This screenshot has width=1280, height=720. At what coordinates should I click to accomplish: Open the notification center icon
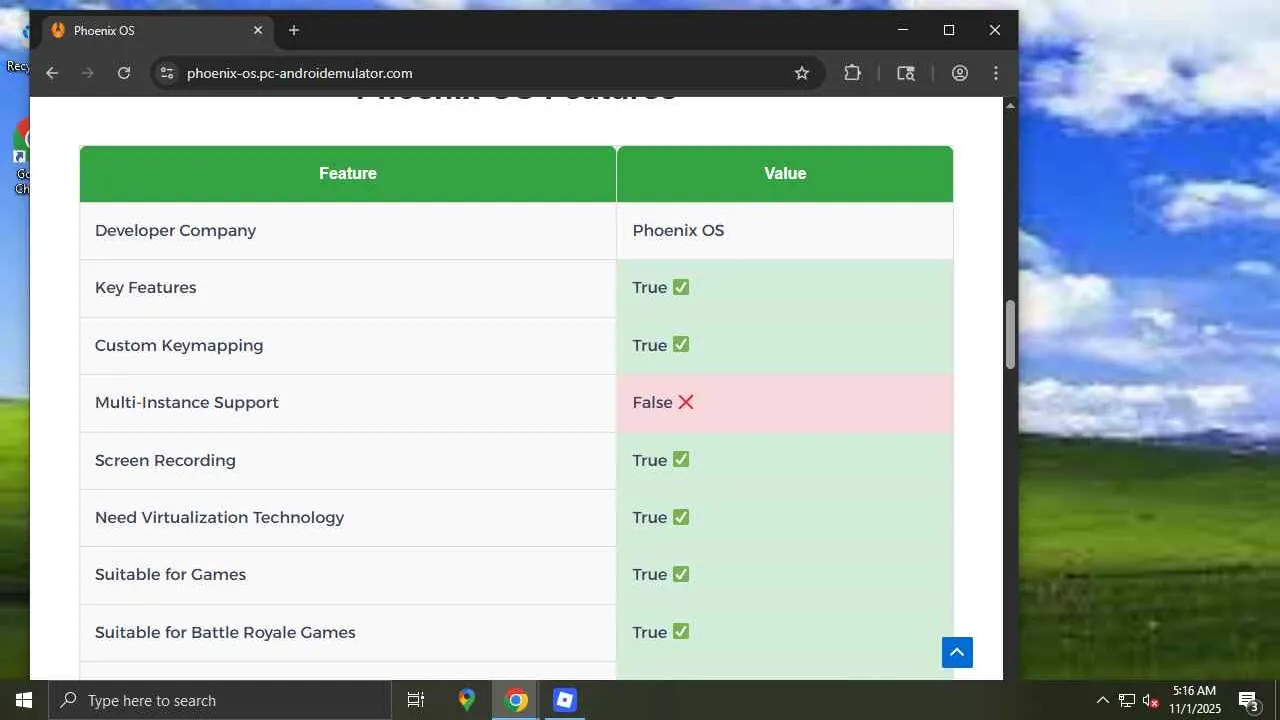[1248, 700]
